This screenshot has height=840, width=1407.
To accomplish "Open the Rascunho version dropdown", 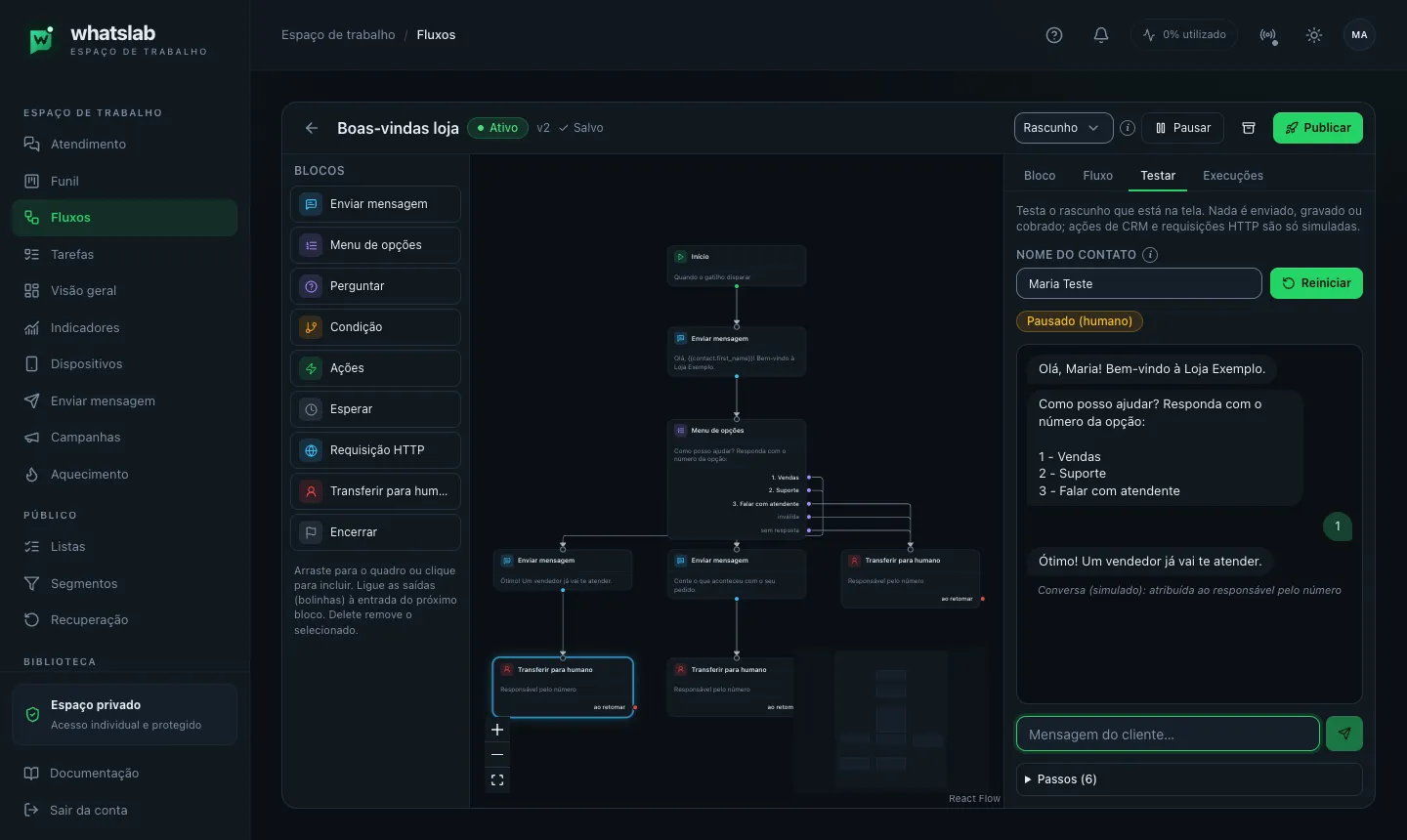I will [x=1063, y=128].
